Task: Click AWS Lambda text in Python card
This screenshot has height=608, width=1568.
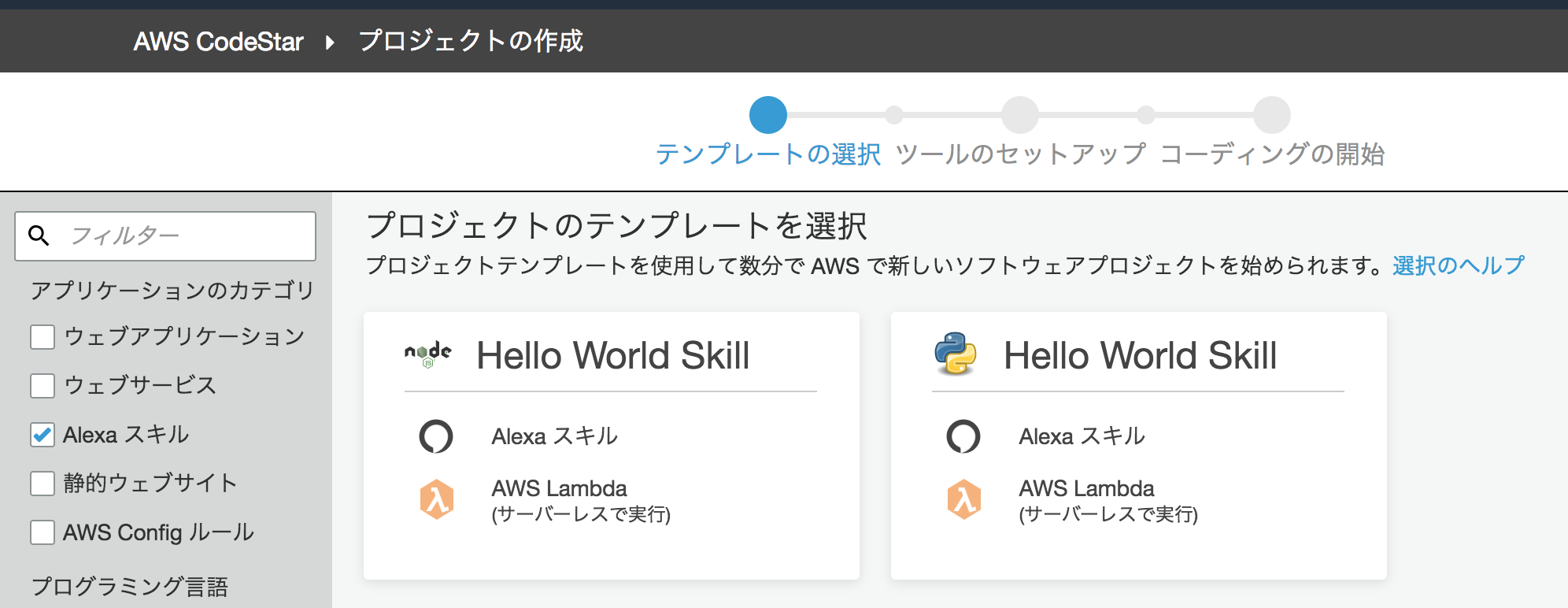Action: (x=1086, y=488)
